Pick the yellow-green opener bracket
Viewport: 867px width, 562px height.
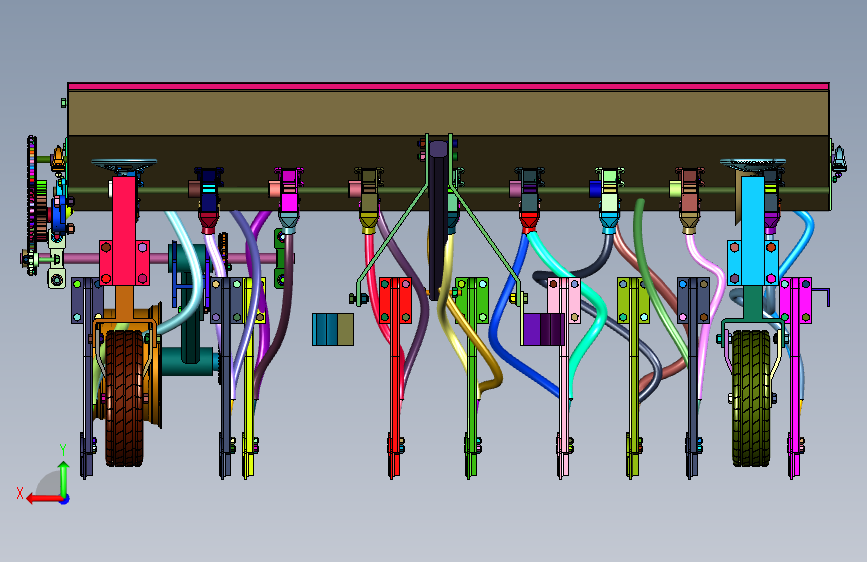[x=634, y=300]
